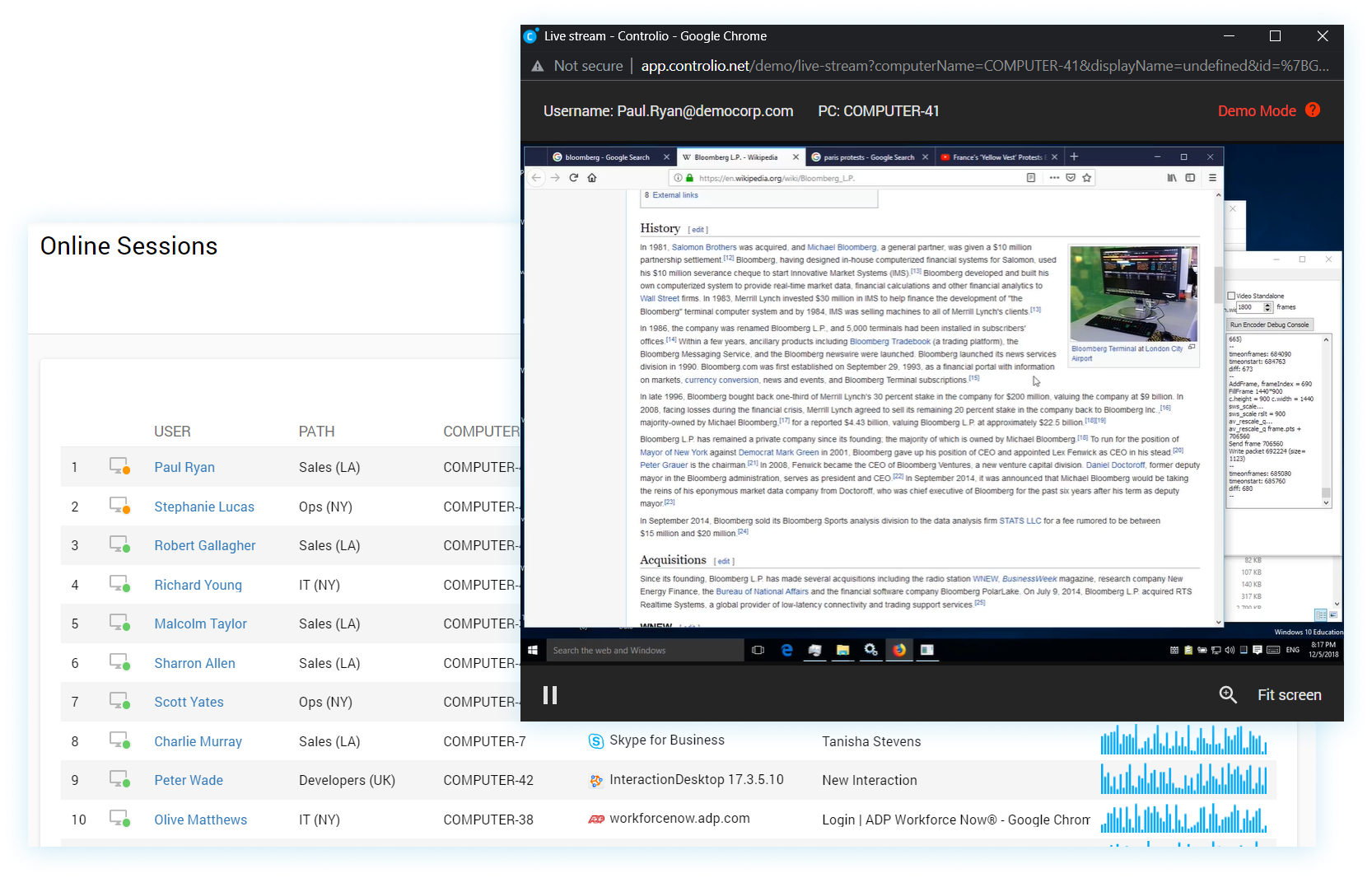Screen dimensions: 1372x878
Task: Open Paul Ryan user link
Action: click(184, 467)
